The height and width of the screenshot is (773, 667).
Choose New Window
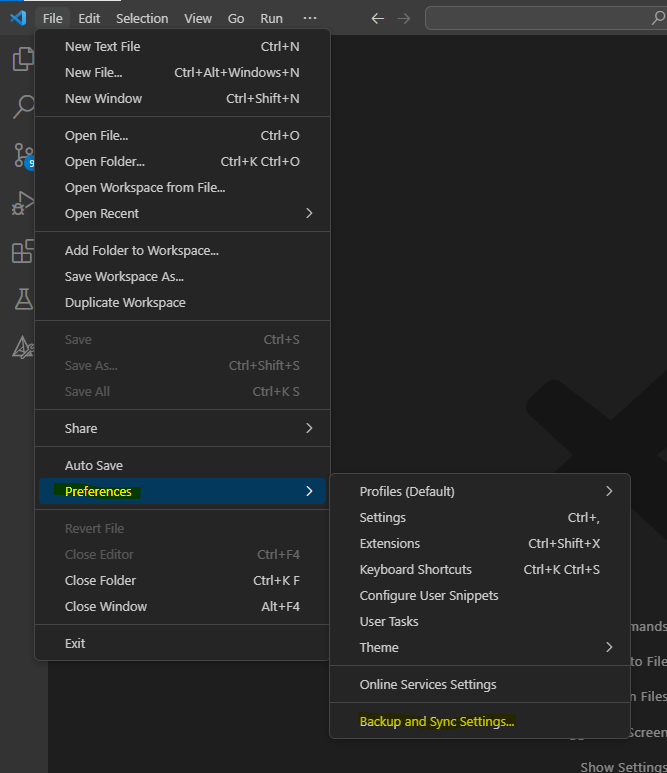182,99
